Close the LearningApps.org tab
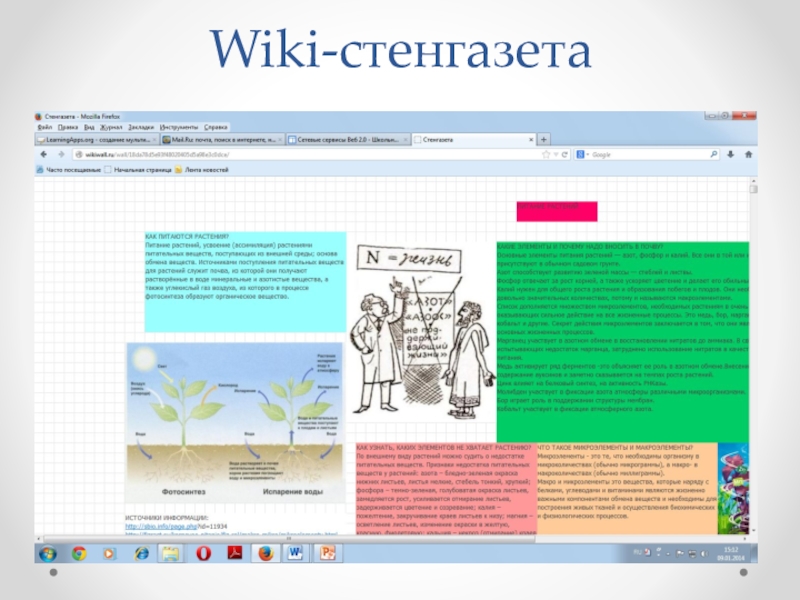The height and width of the screenshot is (600, 800). [155, 139]
